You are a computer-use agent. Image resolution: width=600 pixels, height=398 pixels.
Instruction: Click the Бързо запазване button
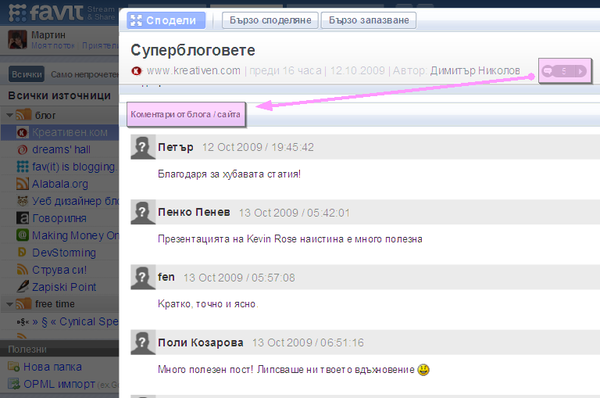click(x=369, y=20)
